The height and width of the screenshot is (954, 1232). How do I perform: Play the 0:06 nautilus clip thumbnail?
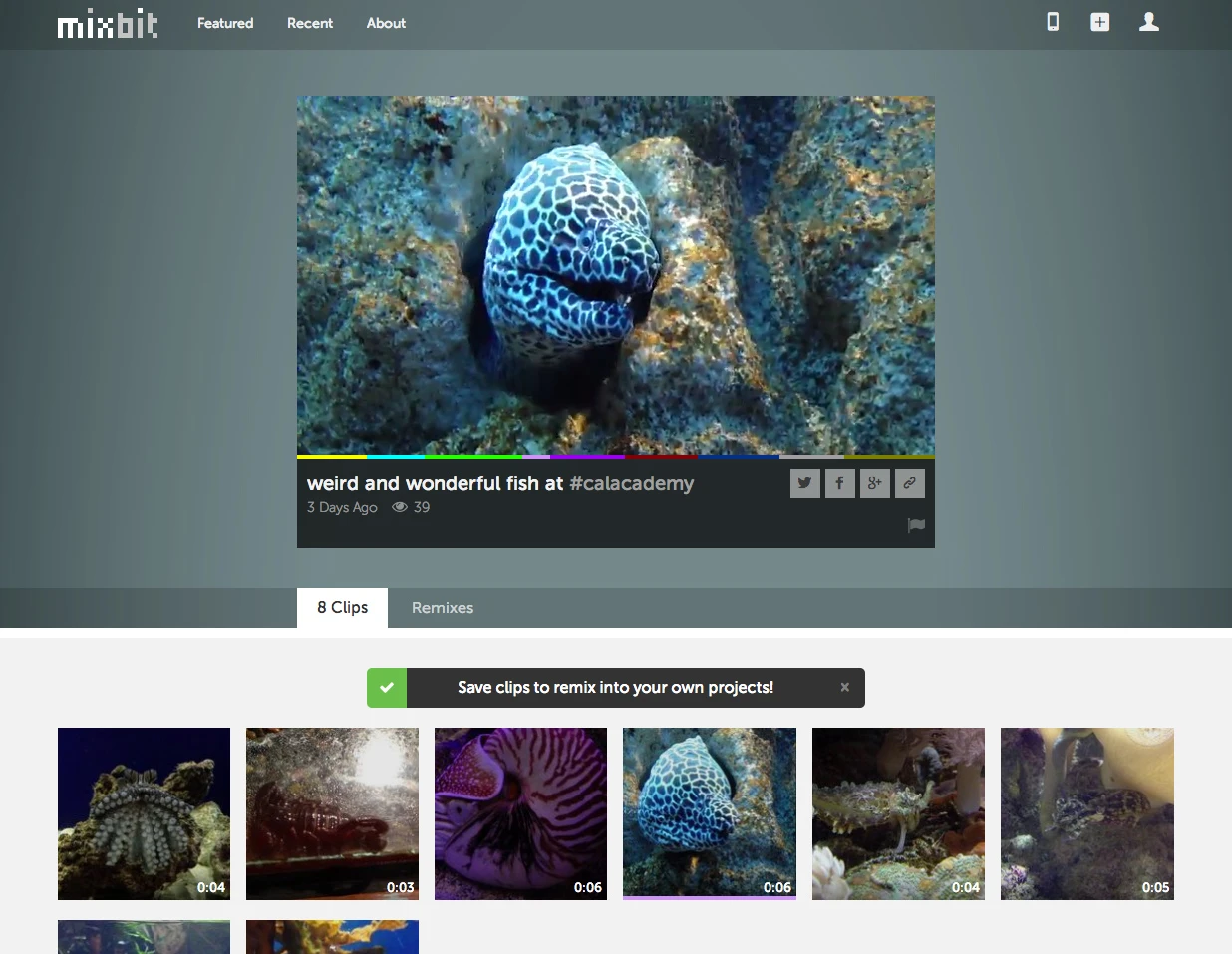coord(520,813)
